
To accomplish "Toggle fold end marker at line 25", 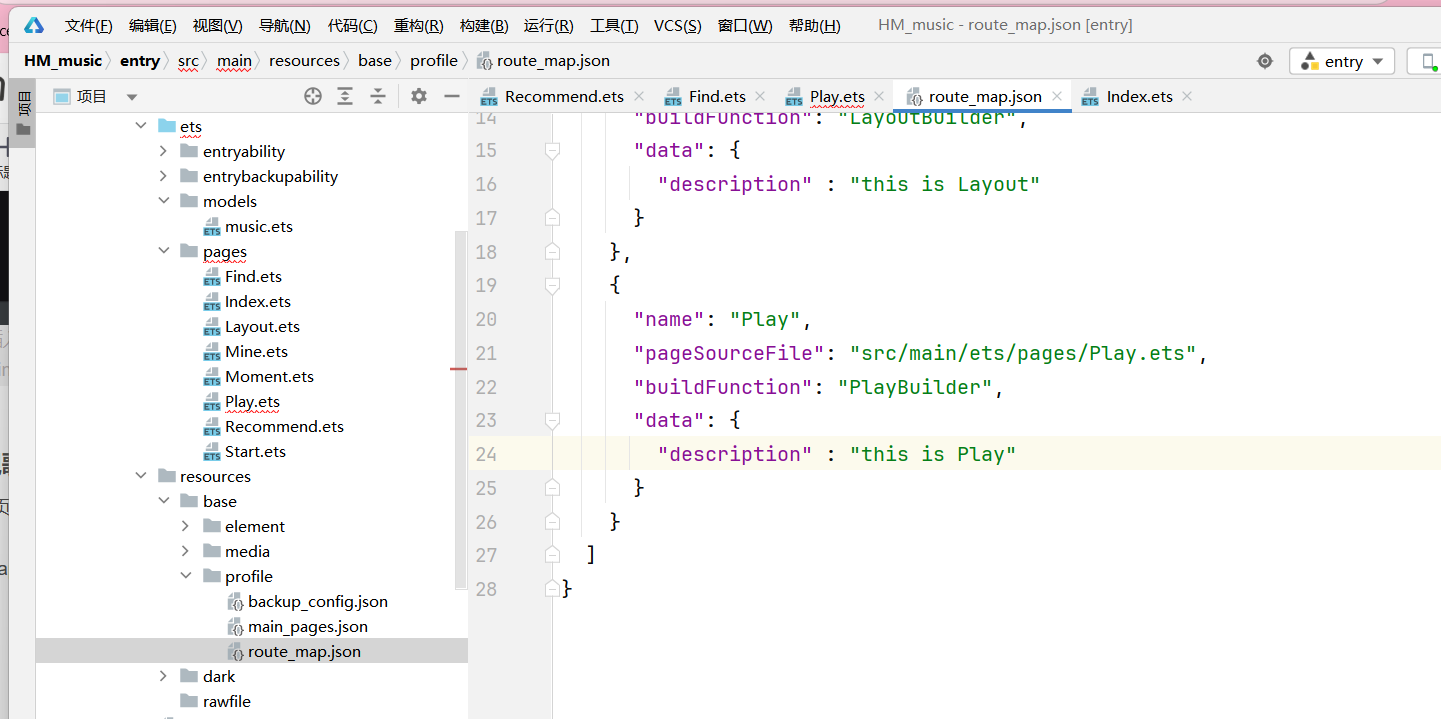I will pos(552,487).
